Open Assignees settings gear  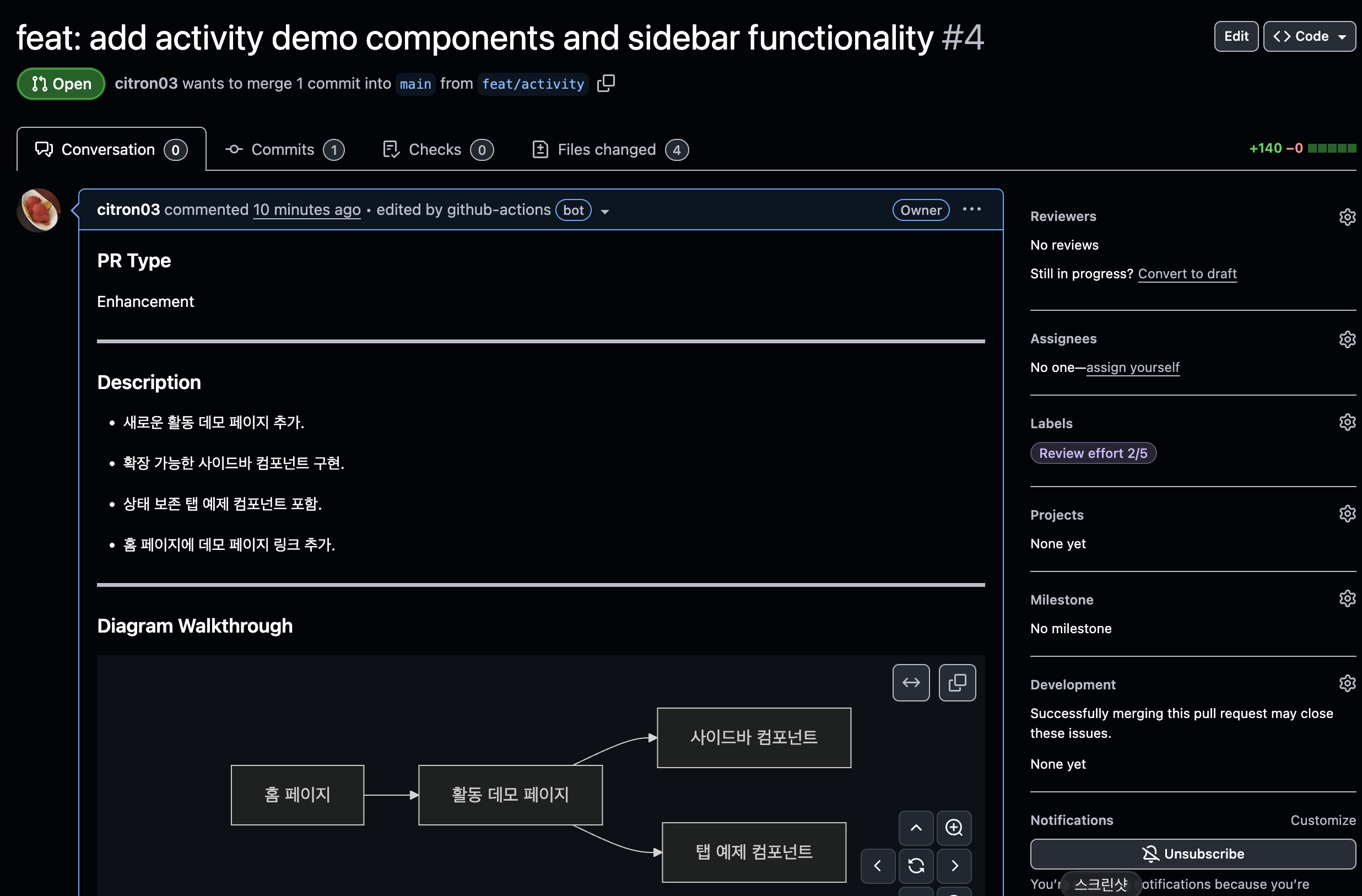click(1347, 339)
